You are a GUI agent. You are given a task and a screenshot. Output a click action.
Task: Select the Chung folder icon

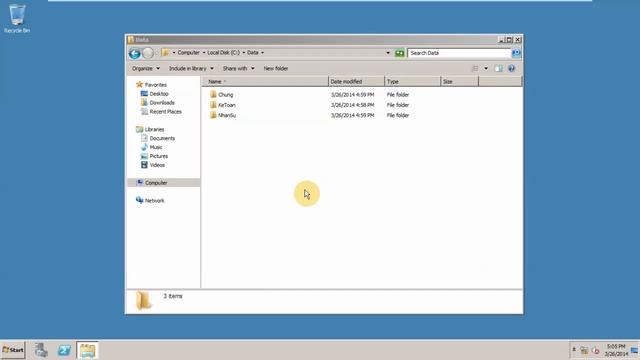click(x=213, y=94)
